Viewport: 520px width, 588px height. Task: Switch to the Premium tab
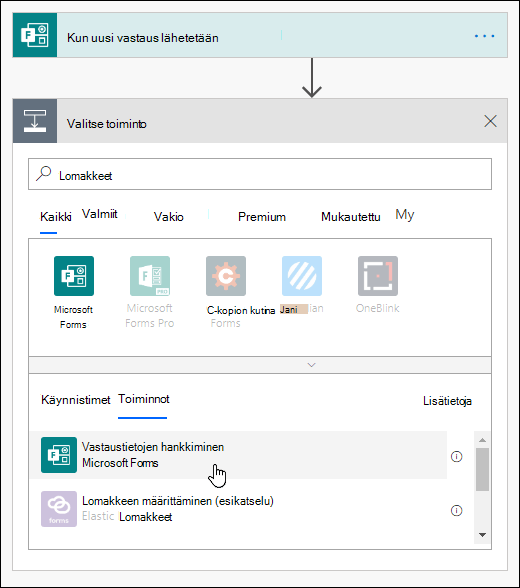pyautogui.click(x=262, y=217)
